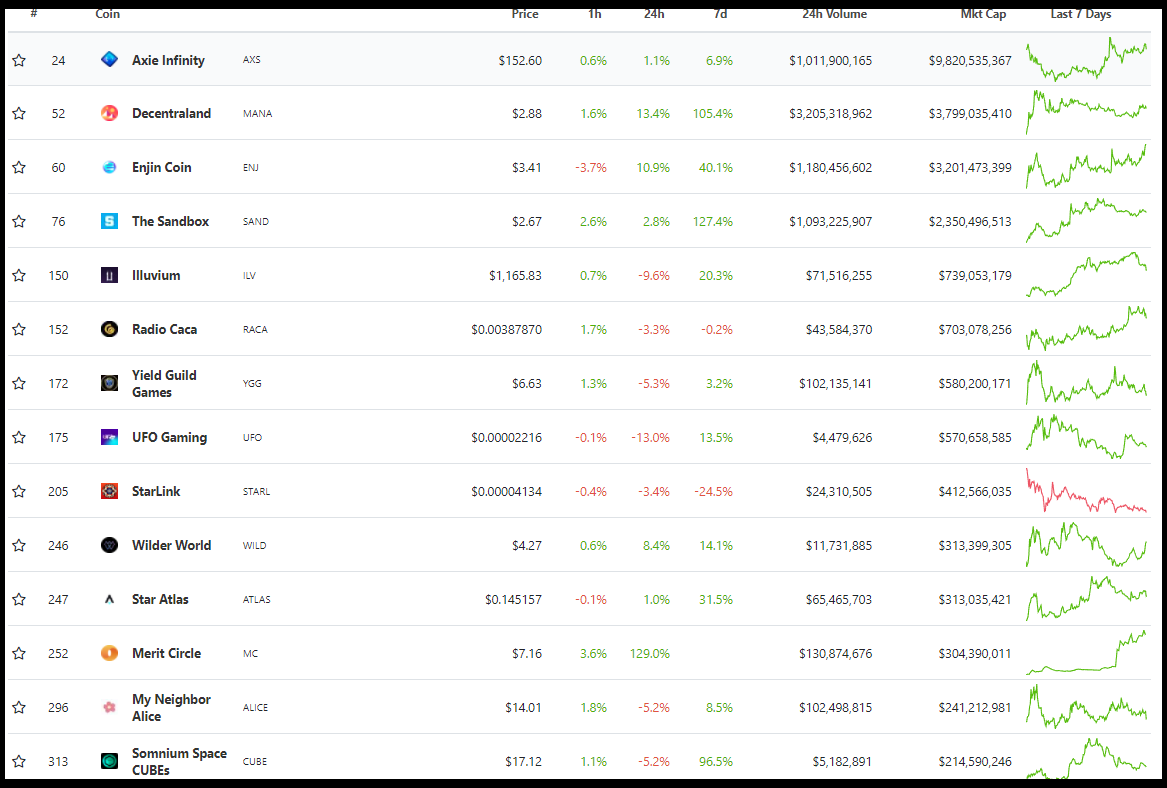1167x788 pixels.
Task: Add The Sandbox to favorites star
Action: [19, 221]
